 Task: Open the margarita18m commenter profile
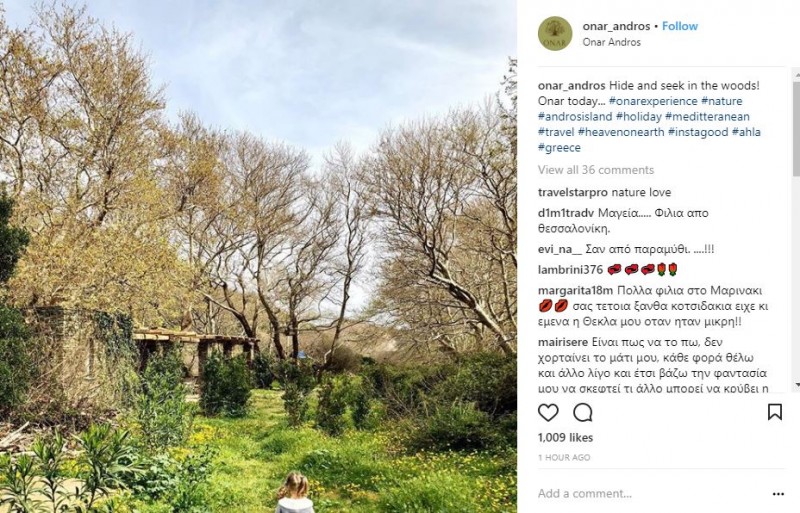(x=576, y=290)
